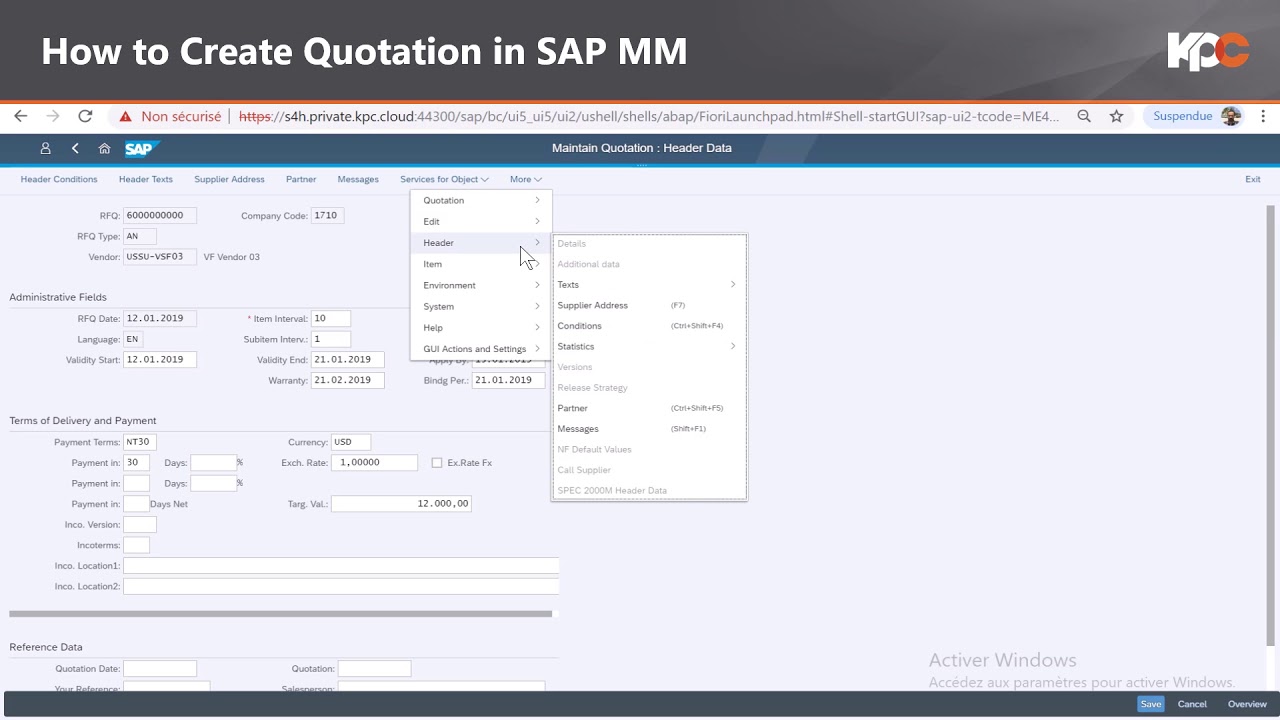Click the Save button
Viewport: 1280px width, 720px height.
tap(1151, 704)
